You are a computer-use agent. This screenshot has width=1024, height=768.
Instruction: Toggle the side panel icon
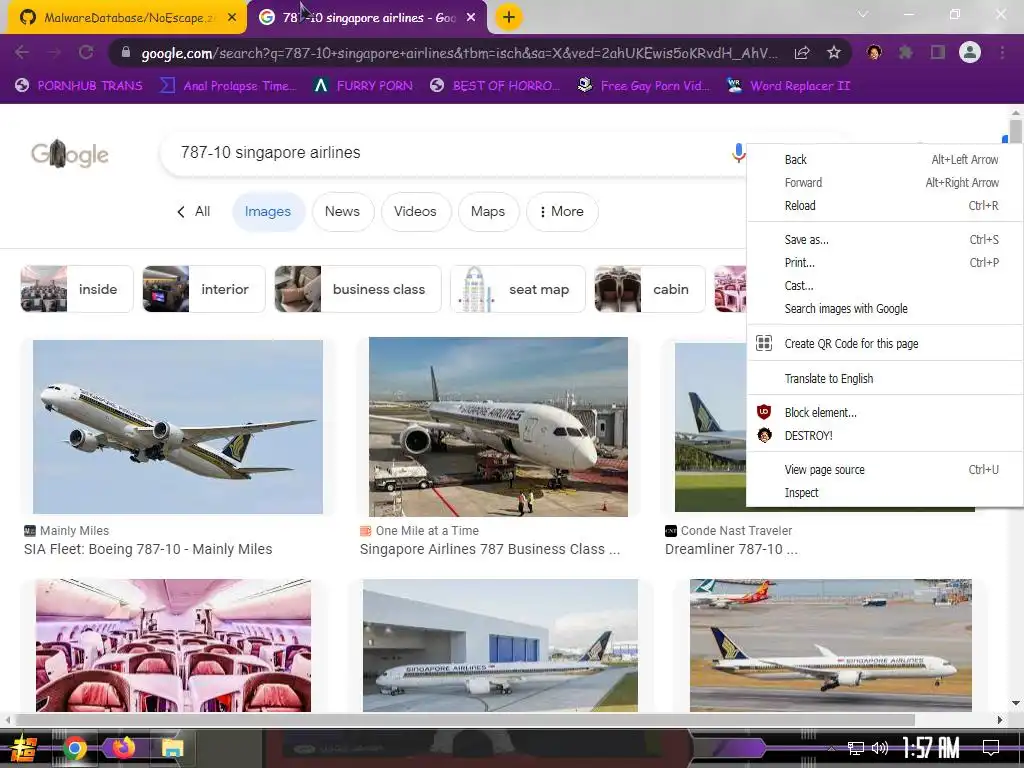click(x=938, y=52)
